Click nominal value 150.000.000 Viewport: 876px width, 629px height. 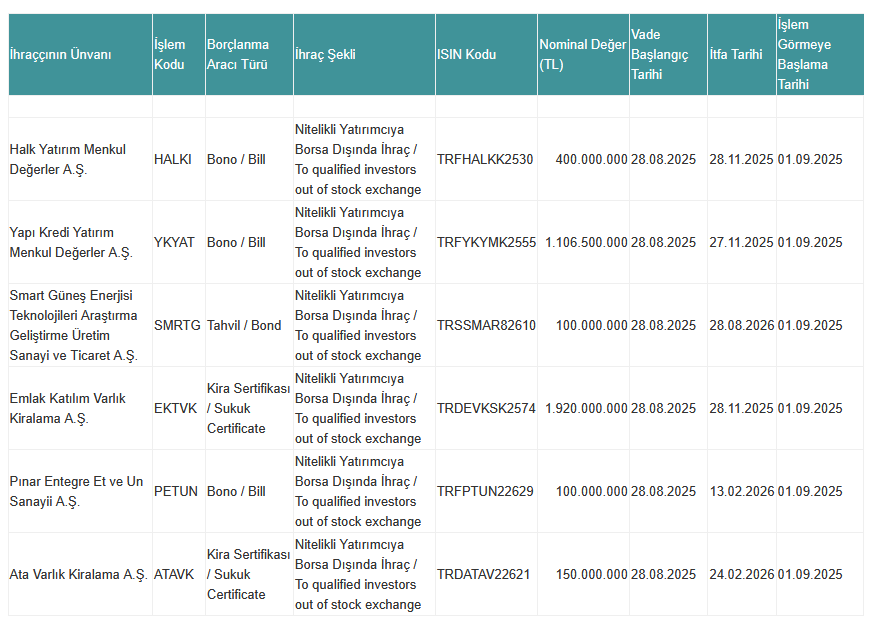[x=592, y=574]
